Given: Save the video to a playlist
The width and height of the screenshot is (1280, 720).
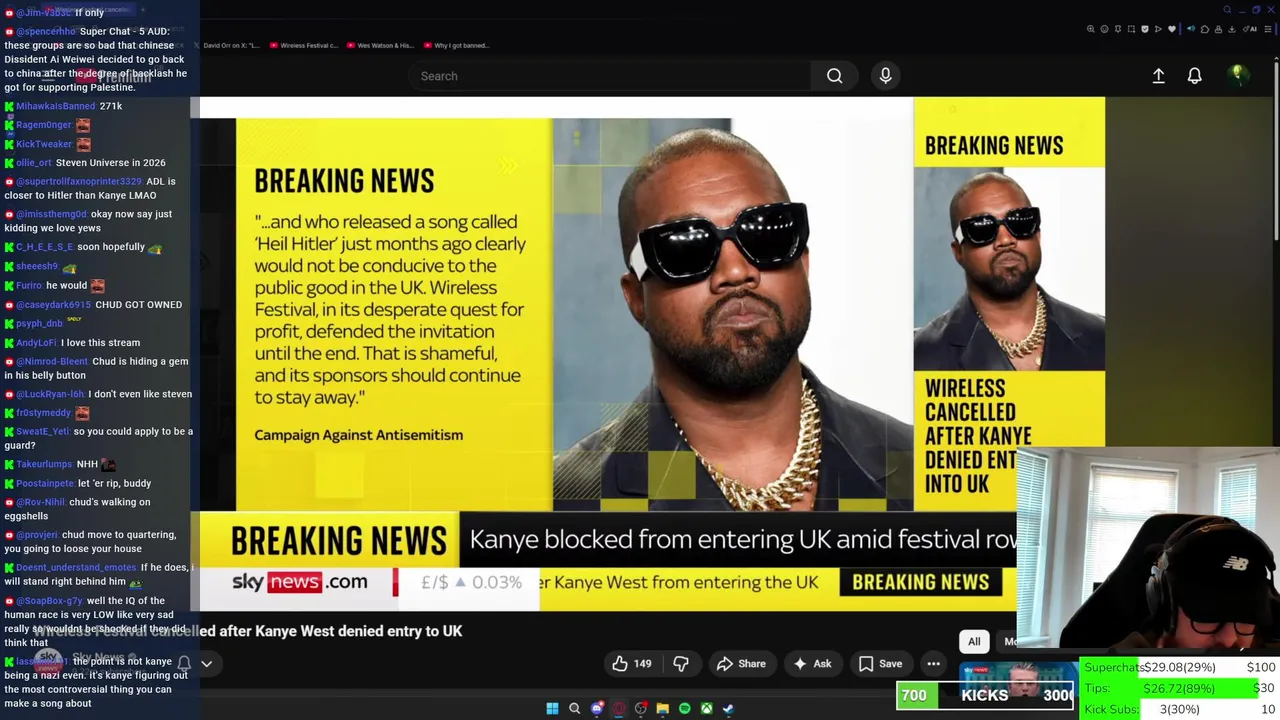Looking at the screenshot, I should tap(880, 663).
